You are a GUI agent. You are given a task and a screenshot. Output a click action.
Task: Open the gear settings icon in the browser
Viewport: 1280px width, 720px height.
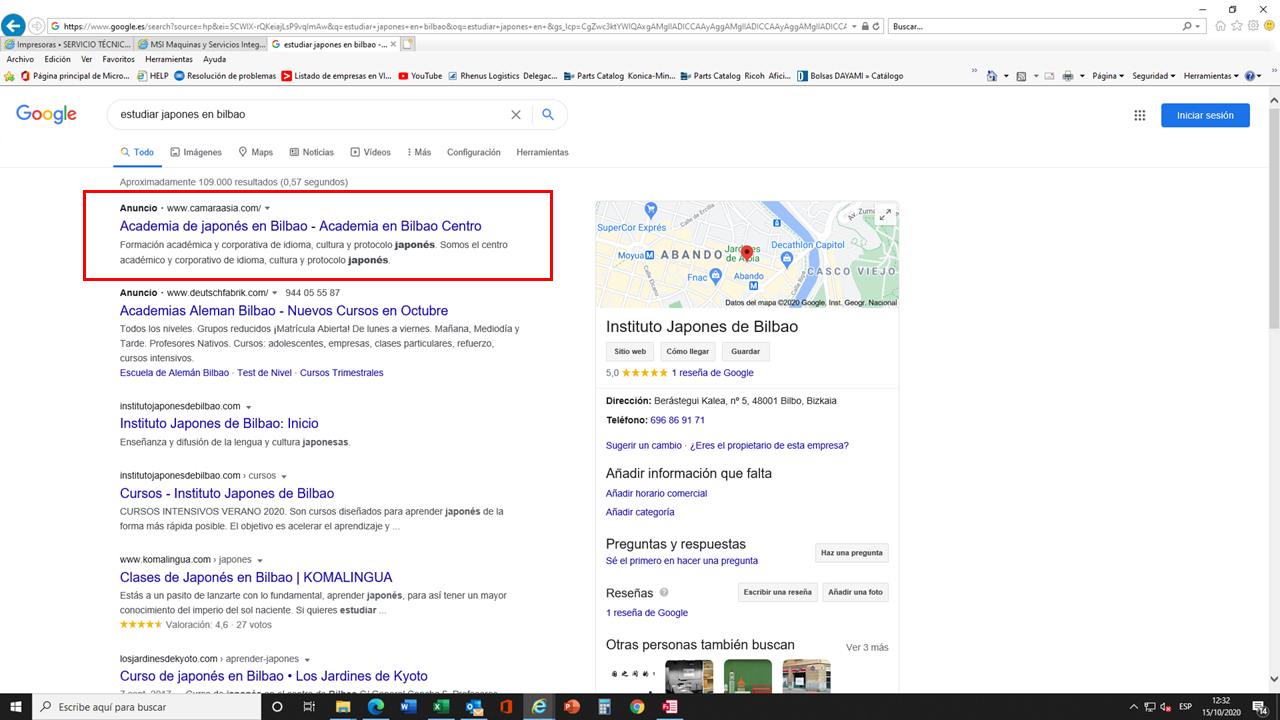(x=1253, y=26)
